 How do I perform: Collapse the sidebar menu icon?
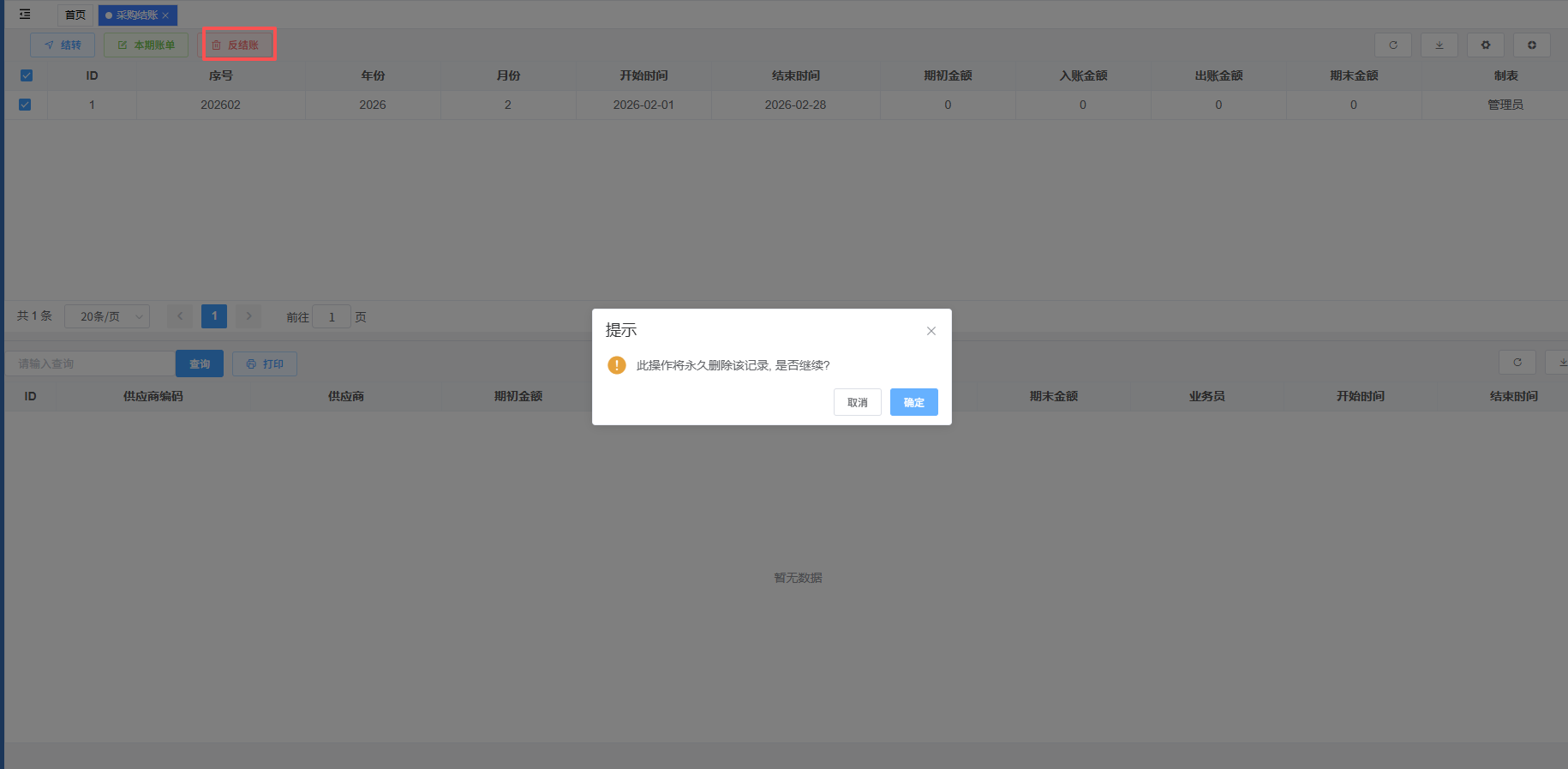25,15
